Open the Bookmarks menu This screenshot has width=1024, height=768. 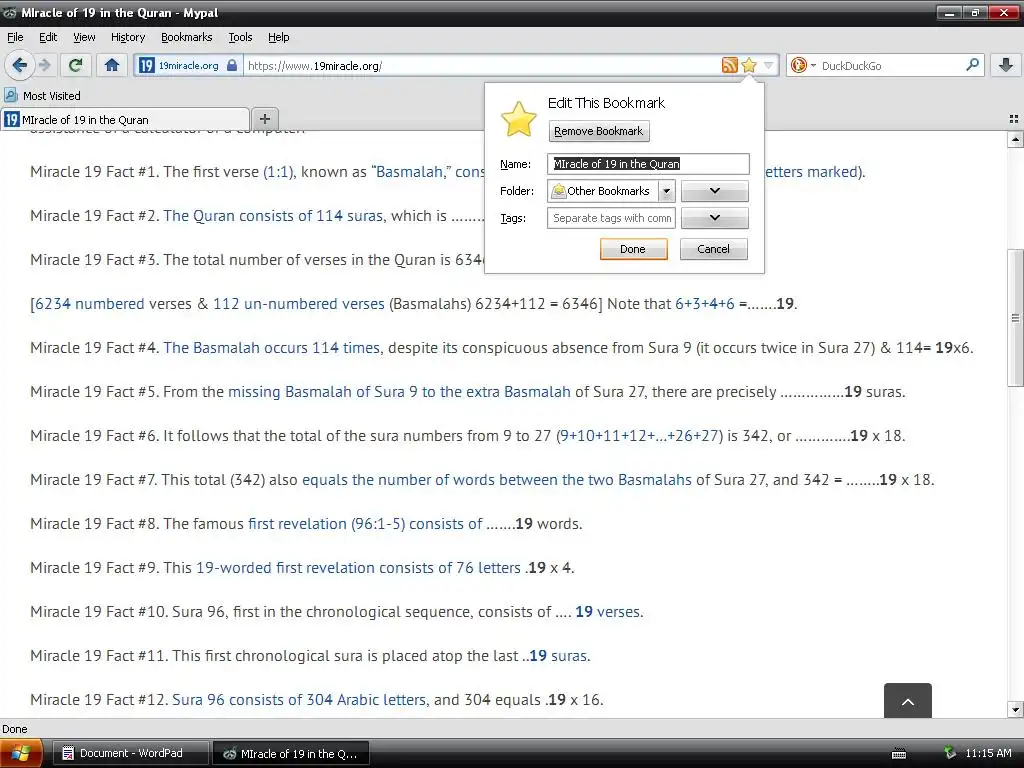click(187, 37)
